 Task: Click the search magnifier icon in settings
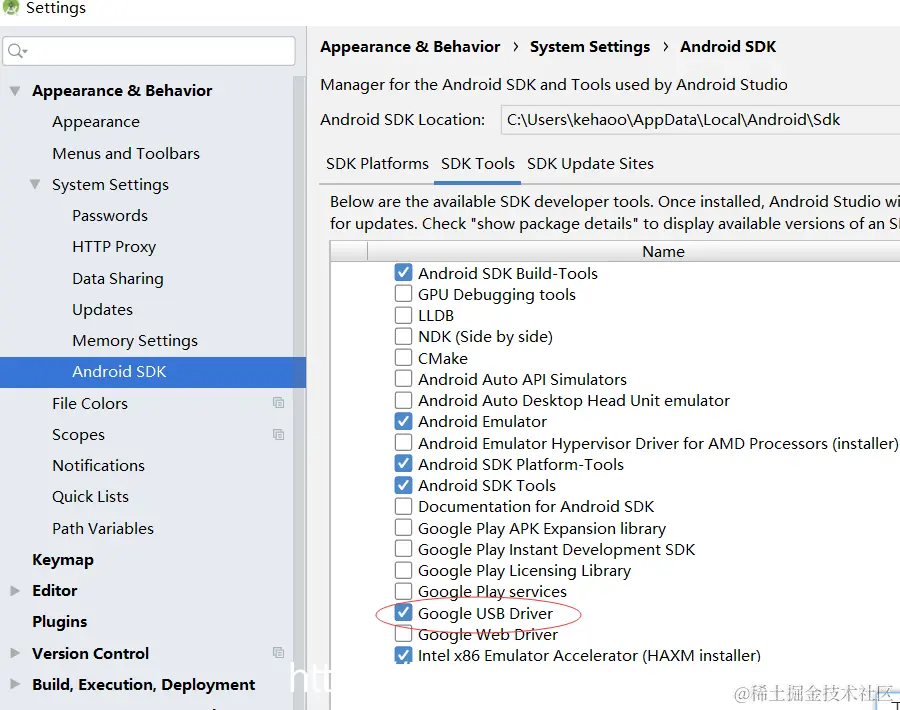pos(17,51)
